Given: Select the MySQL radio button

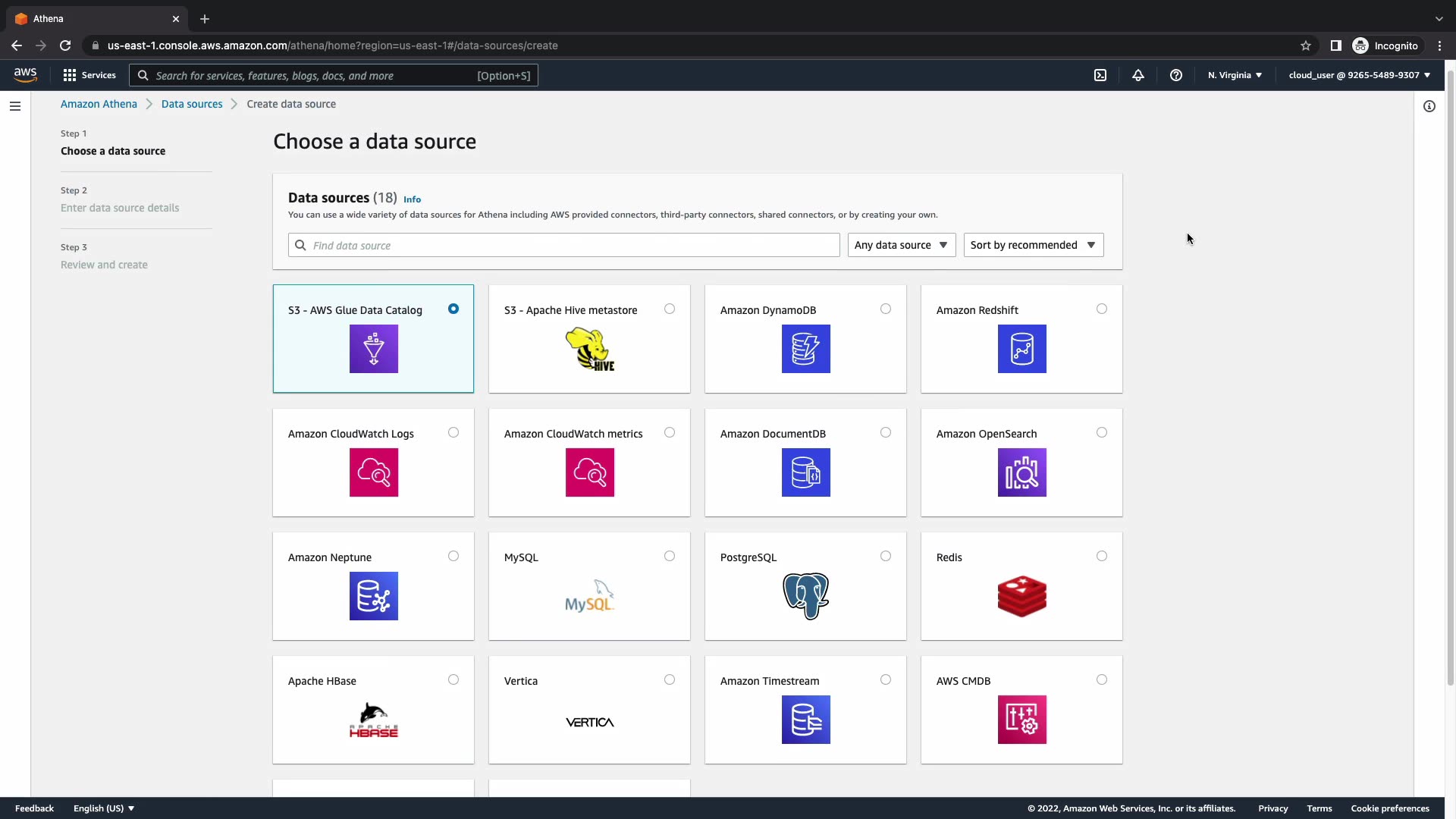Looking at the screenshot, I should point(670,556).
